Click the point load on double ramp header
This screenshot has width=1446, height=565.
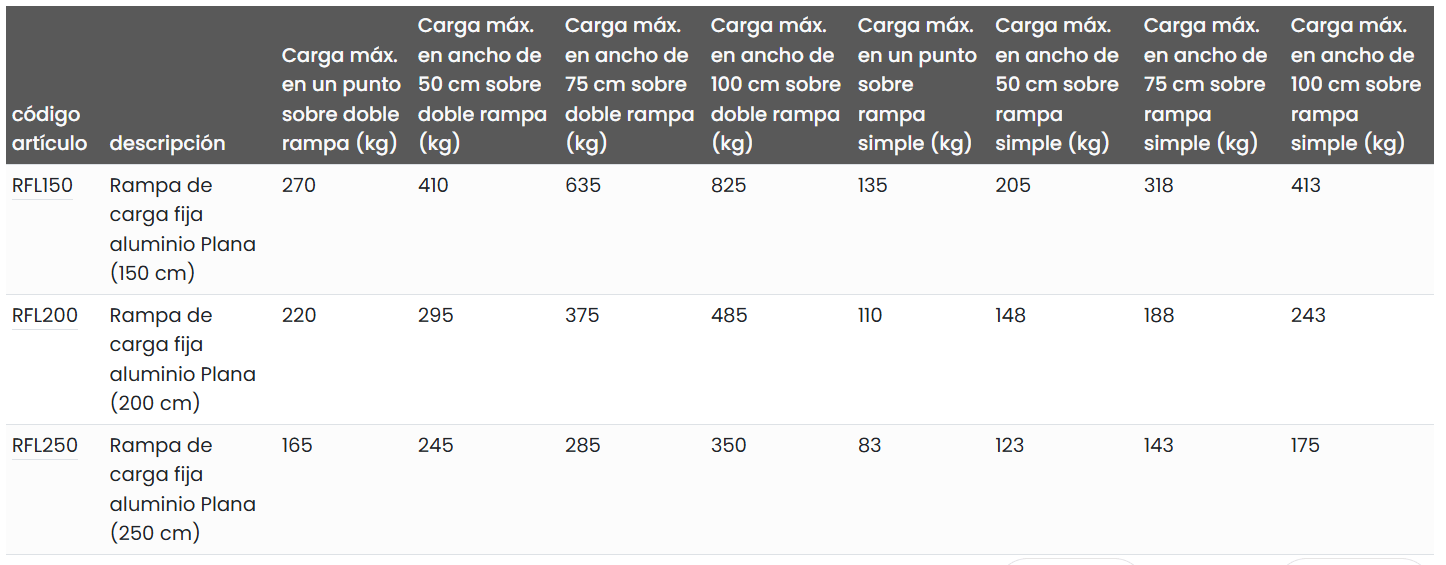(x=340, y=100)
